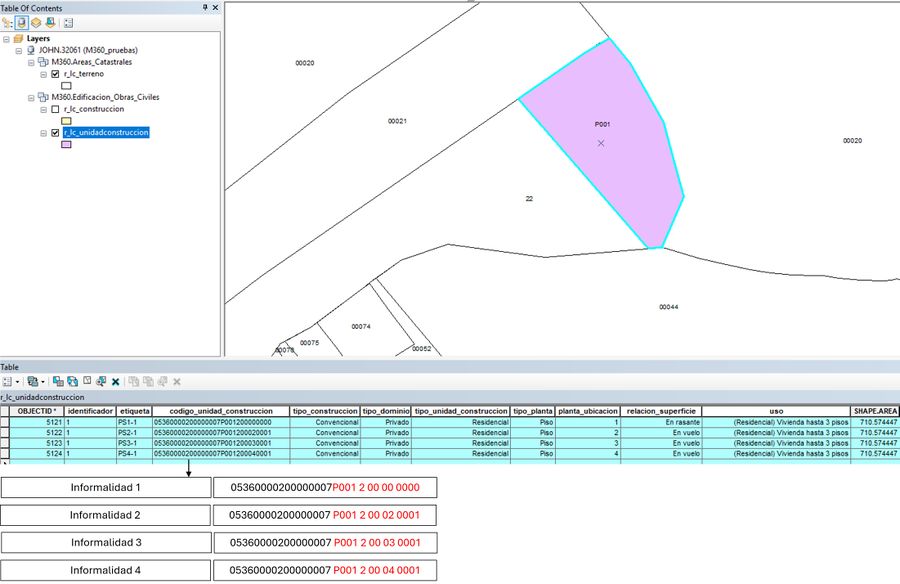Enable the r_lc_construccion layer checkbox

(x=55, y=109)
